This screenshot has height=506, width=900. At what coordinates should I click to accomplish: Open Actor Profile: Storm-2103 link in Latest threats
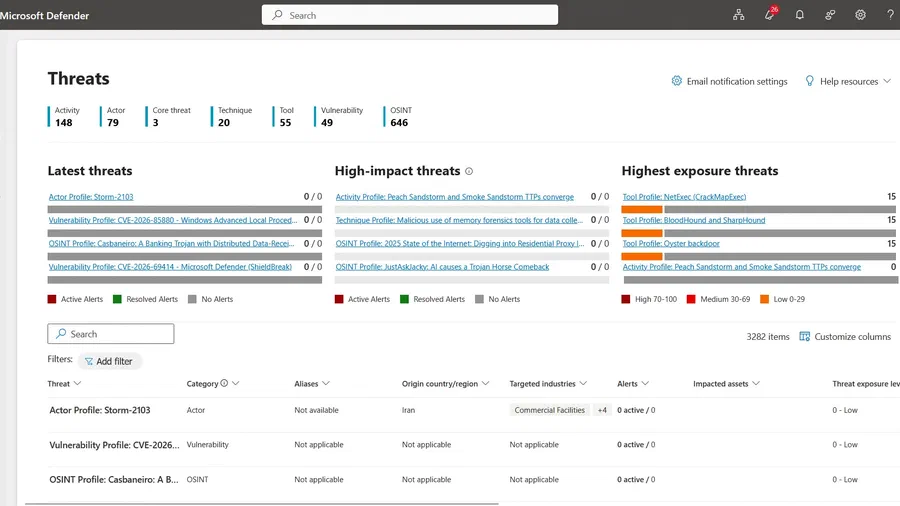tap(91, 197)
